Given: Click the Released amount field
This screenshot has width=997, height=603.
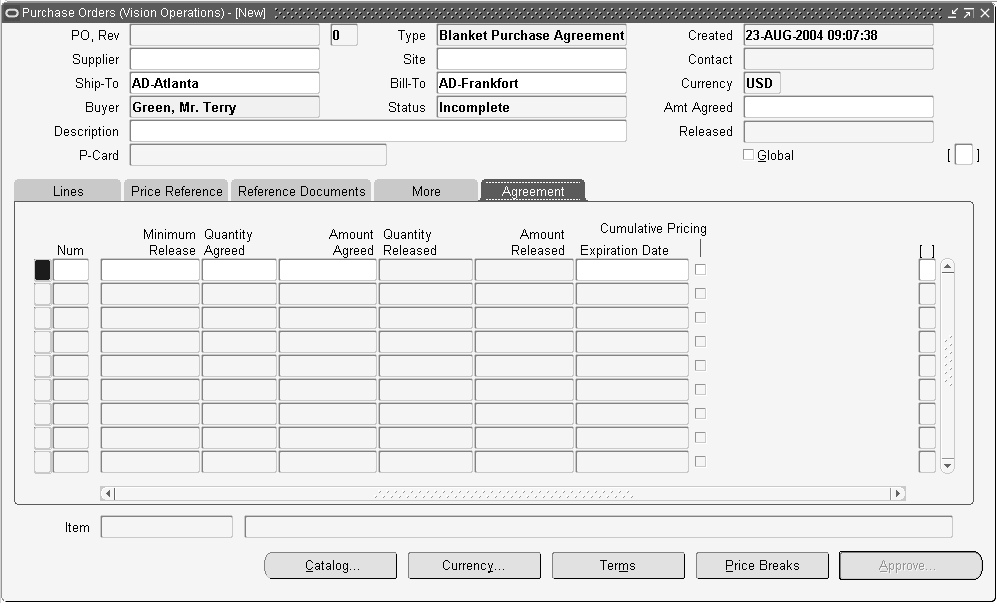Looking at the screenshot, I should coord(839,131).
